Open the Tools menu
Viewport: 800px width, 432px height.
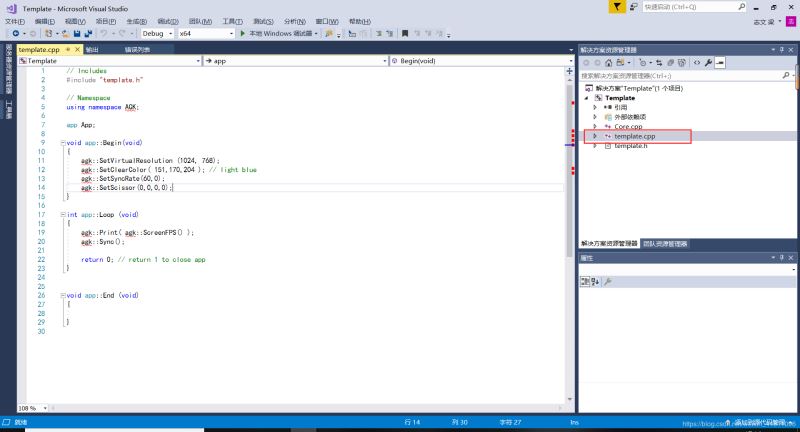click(232, 21)
